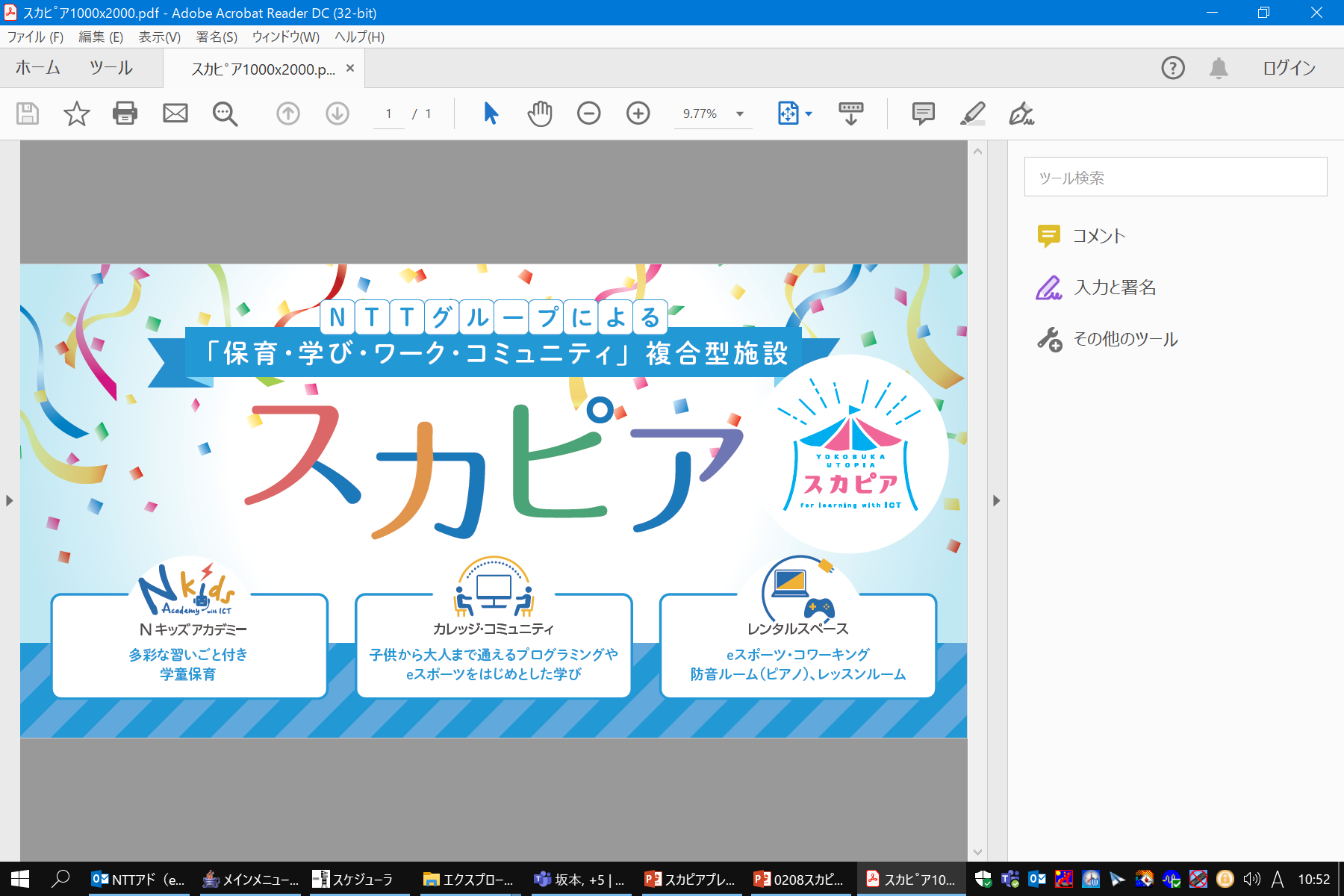1344x896 pixels.
Task: Click the Print file icon
Action: click(125, 113)
